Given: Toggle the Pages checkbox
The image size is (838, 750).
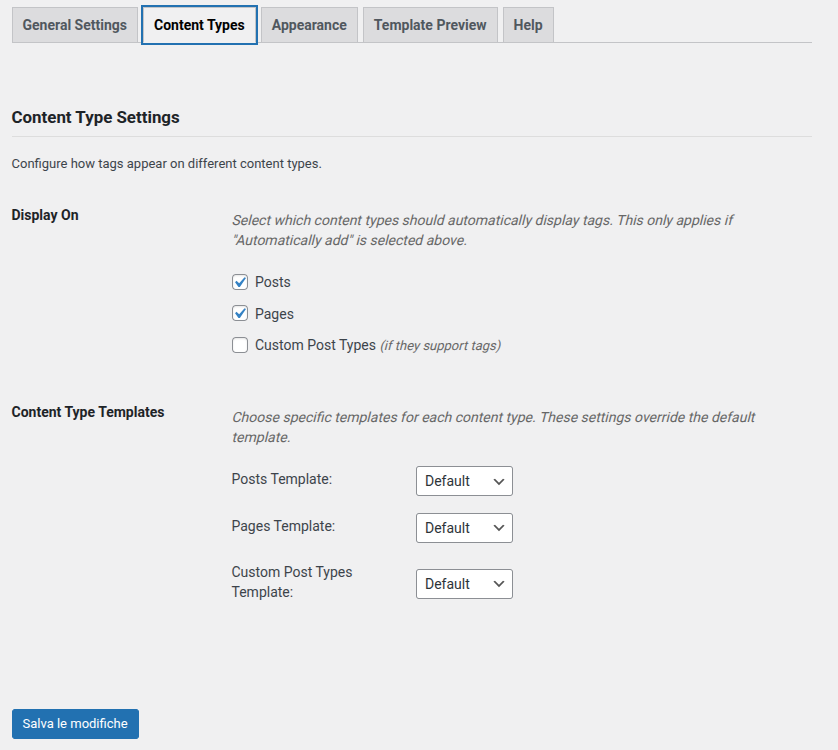Looking at the screenshot, I should tap(240, 314).
